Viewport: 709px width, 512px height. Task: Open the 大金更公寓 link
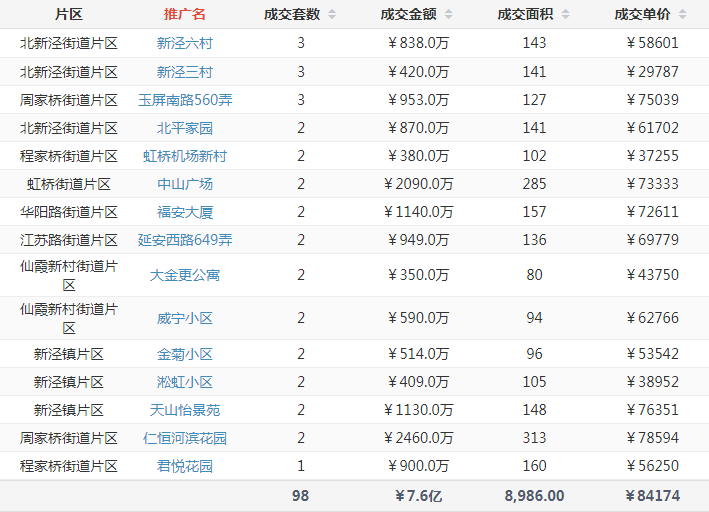pos(184,275)
